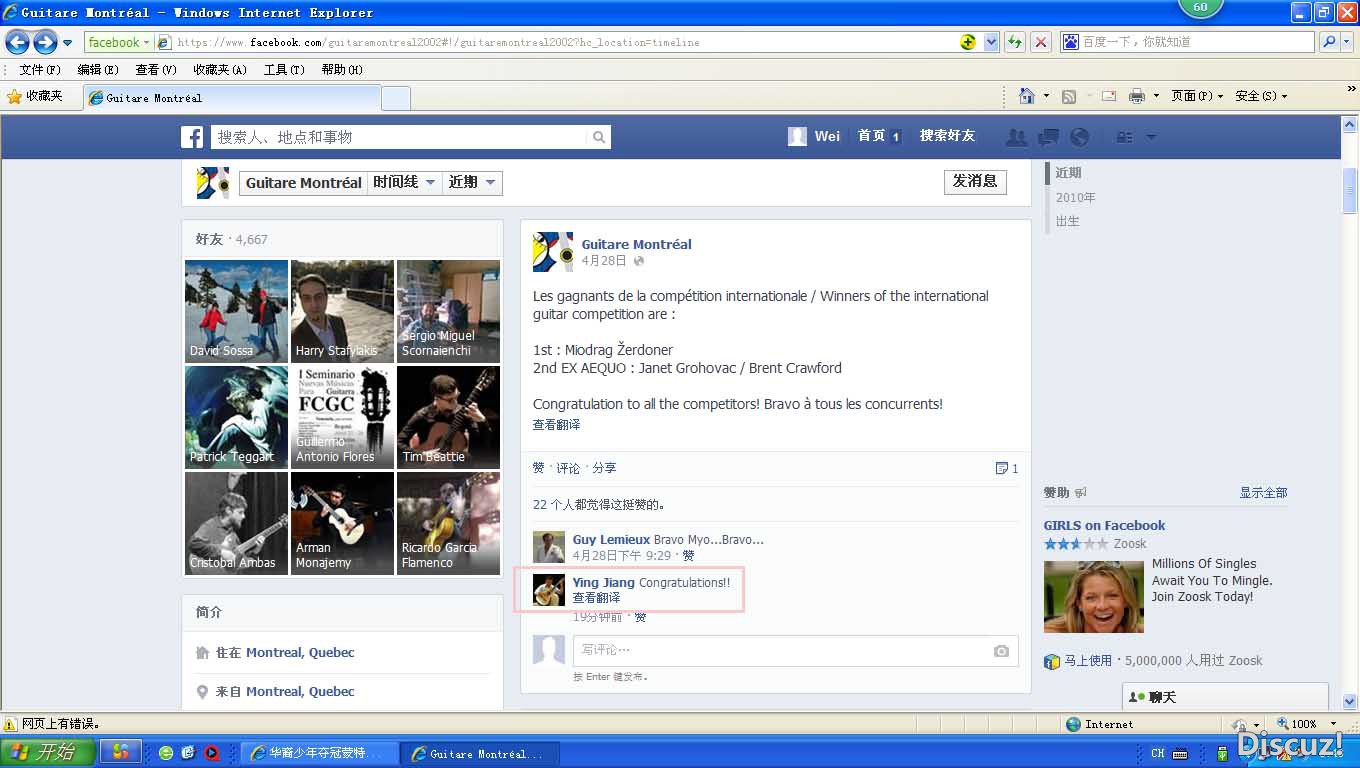Viewport: 1360px width, 768px height.
Task: Open the 聊天 chat bar
Action: coord(1225,697)
